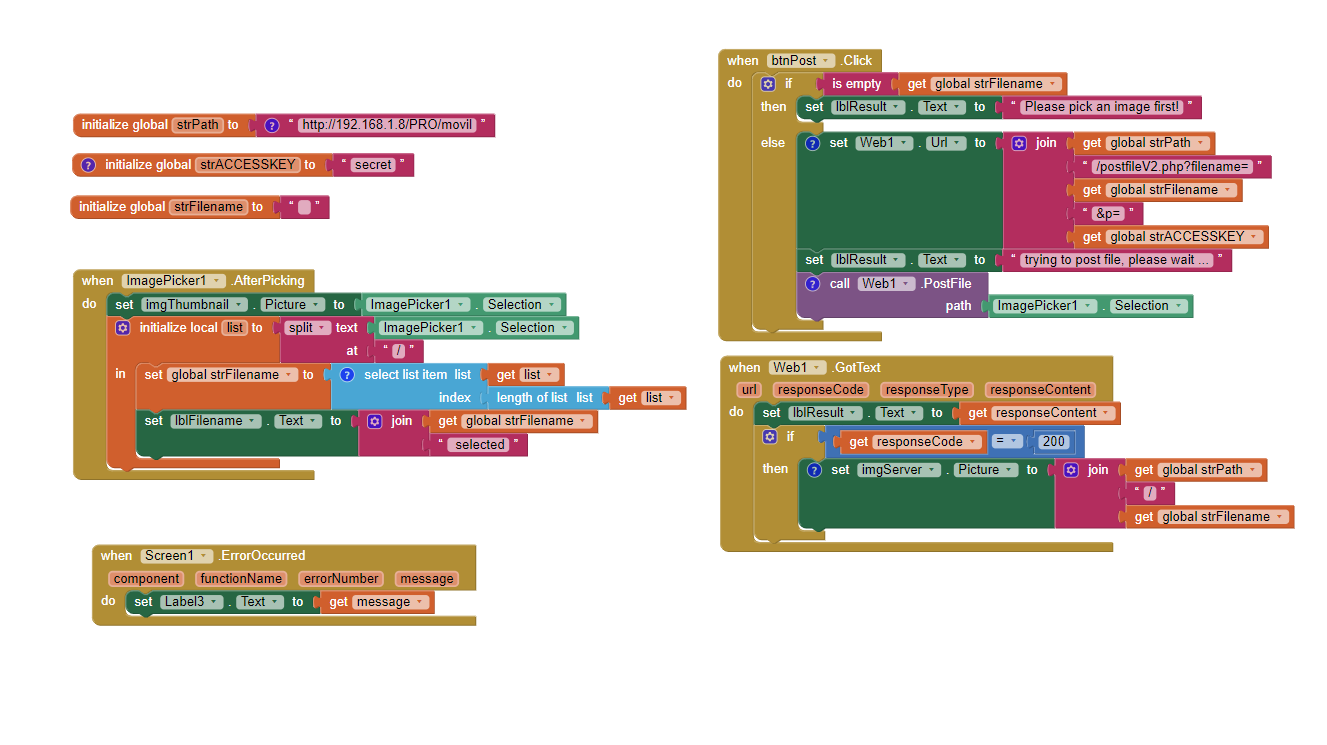Click help icon on initialize global strACCESSKEY
Screen dimensions: 1327x745
[x=88, y=165]
